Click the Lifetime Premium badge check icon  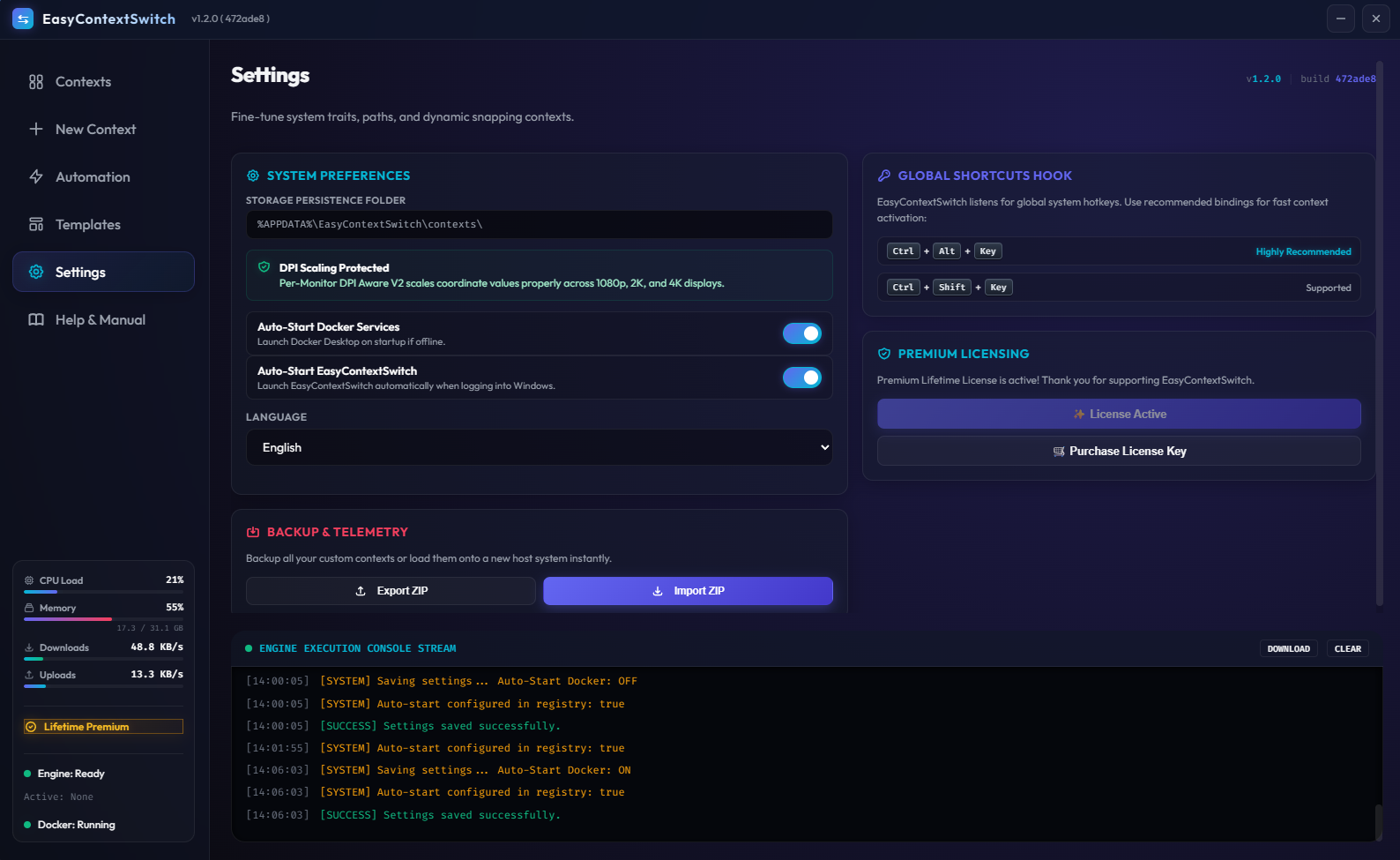coord(32,727)
